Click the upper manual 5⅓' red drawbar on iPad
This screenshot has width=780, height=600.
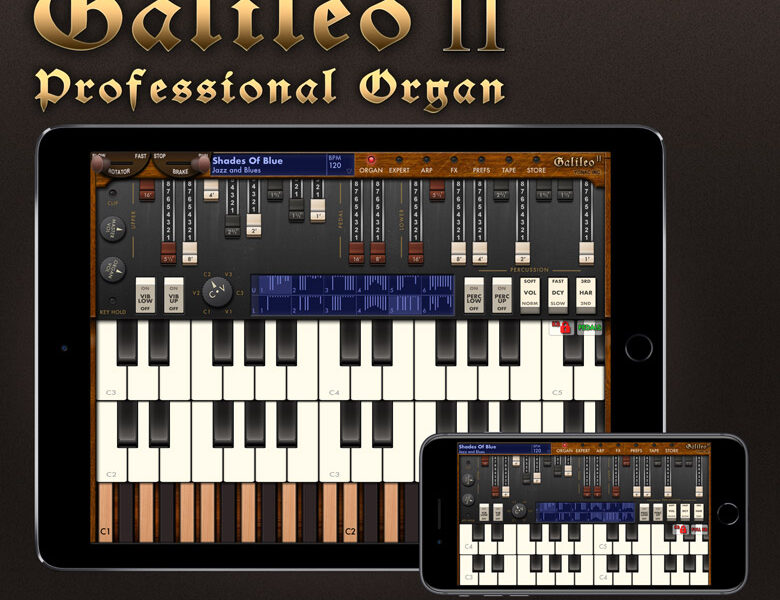point(168,253)
